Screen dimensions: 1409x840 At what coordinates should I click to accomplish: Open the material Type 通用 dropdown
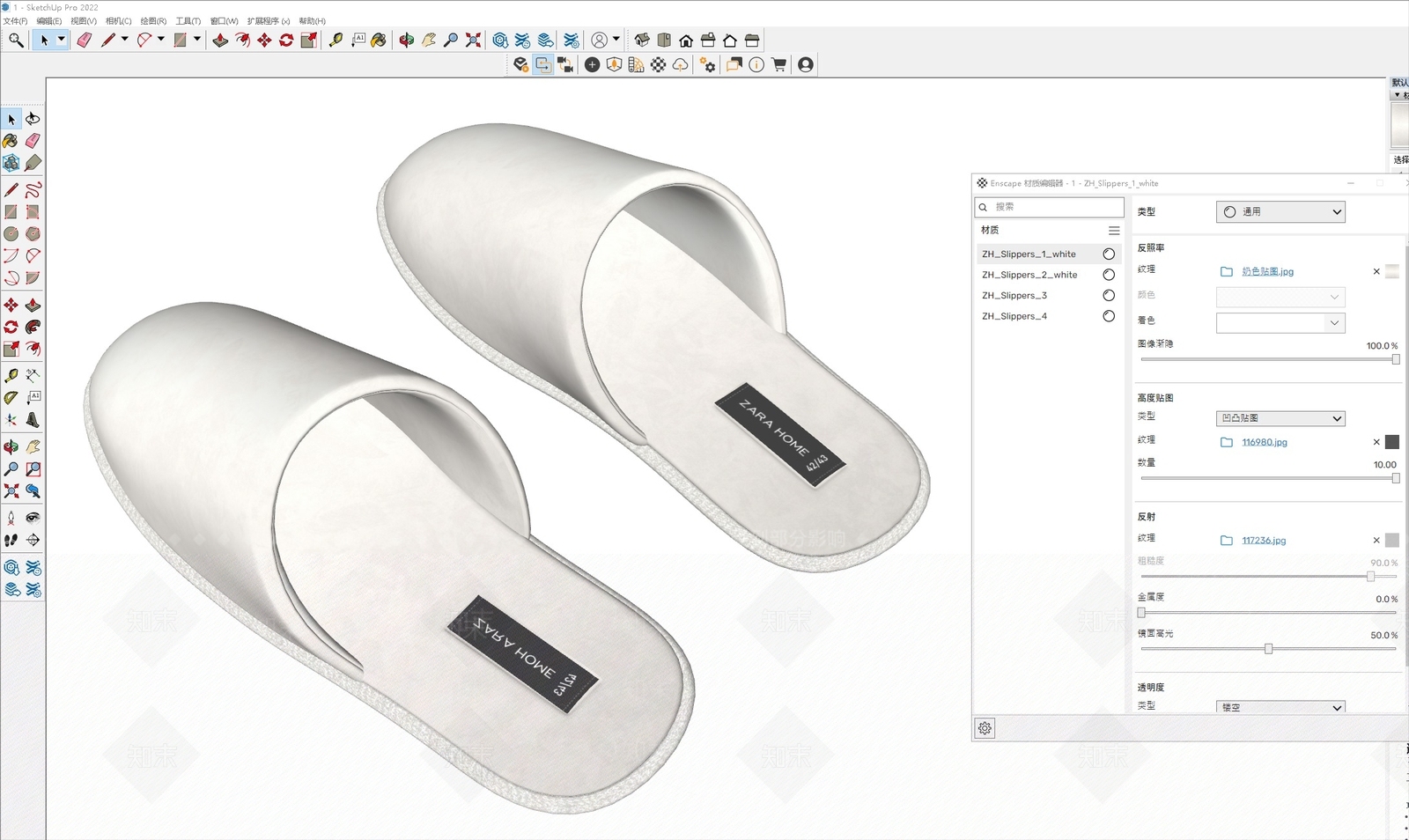[x=1280, y=211]
